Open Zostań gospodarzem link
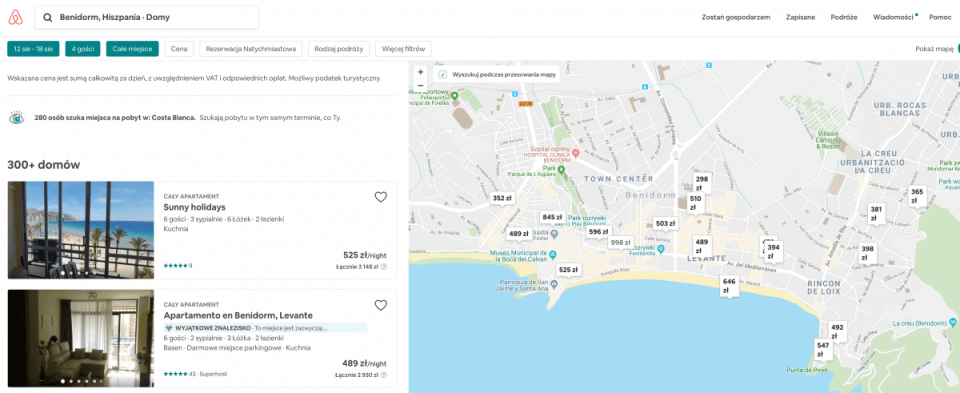 pos(735,17)
